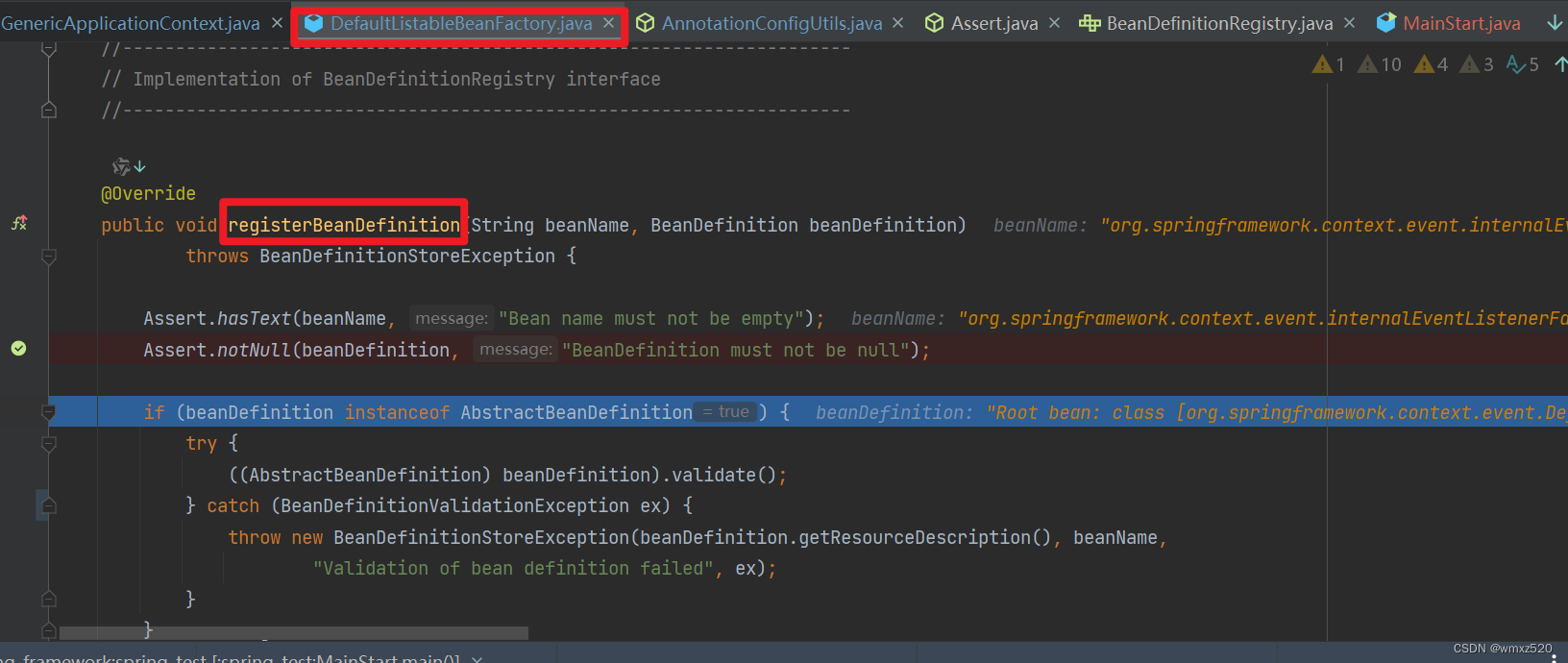The height and width of the screenshot is (663, 1568).
Task: Toggle the verified breakpoint on Assert.notNull line
Action: click(18, 348)
